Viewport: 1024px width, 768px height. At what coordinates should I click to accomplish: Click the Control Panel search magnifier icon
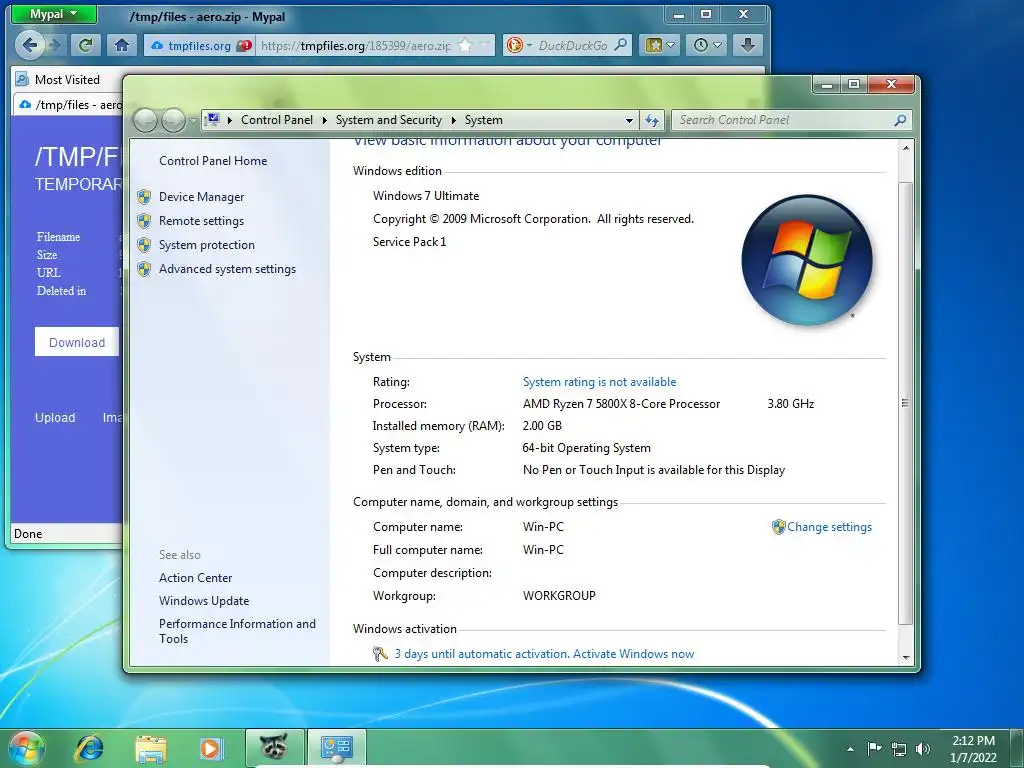(900, 120)
